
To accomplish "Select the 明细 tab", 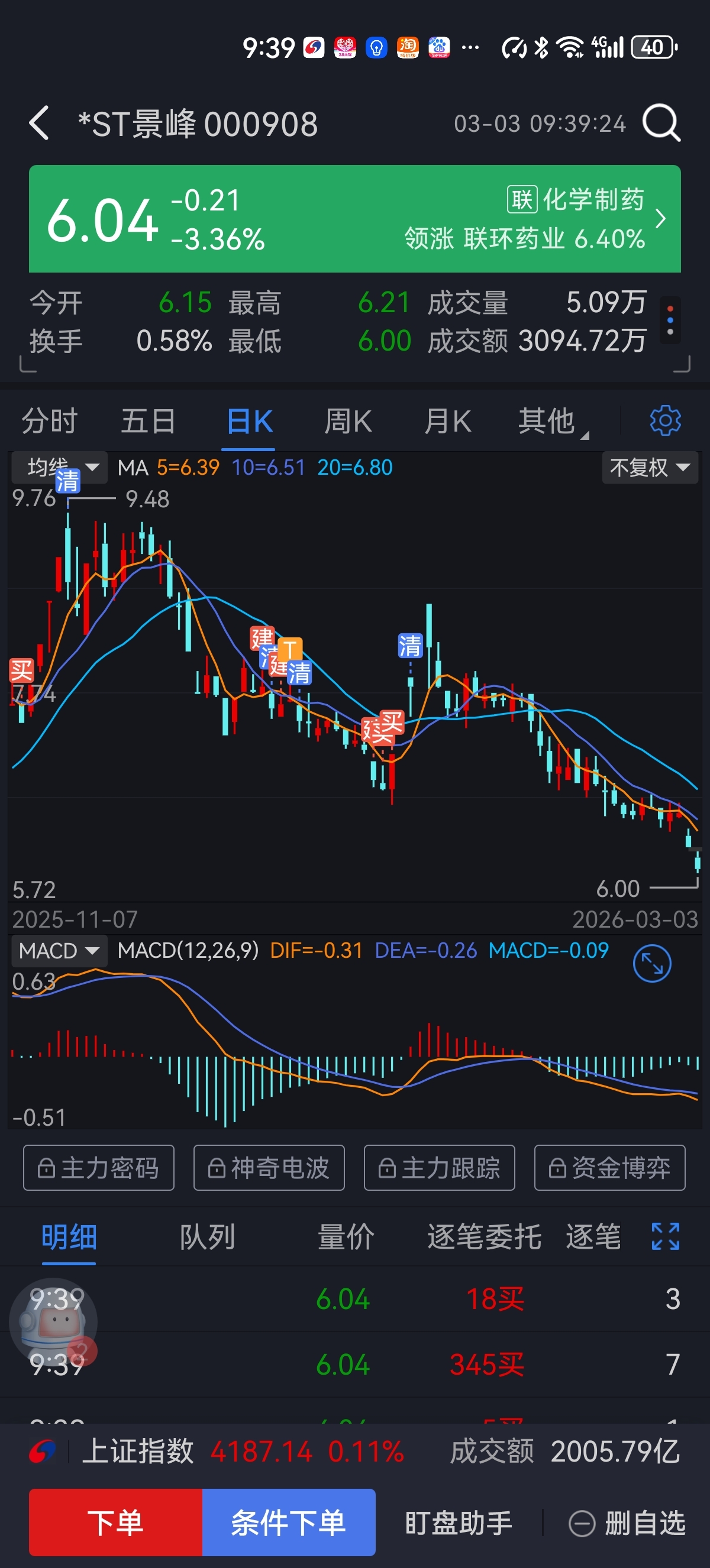I will click(x=69, y=1237).
